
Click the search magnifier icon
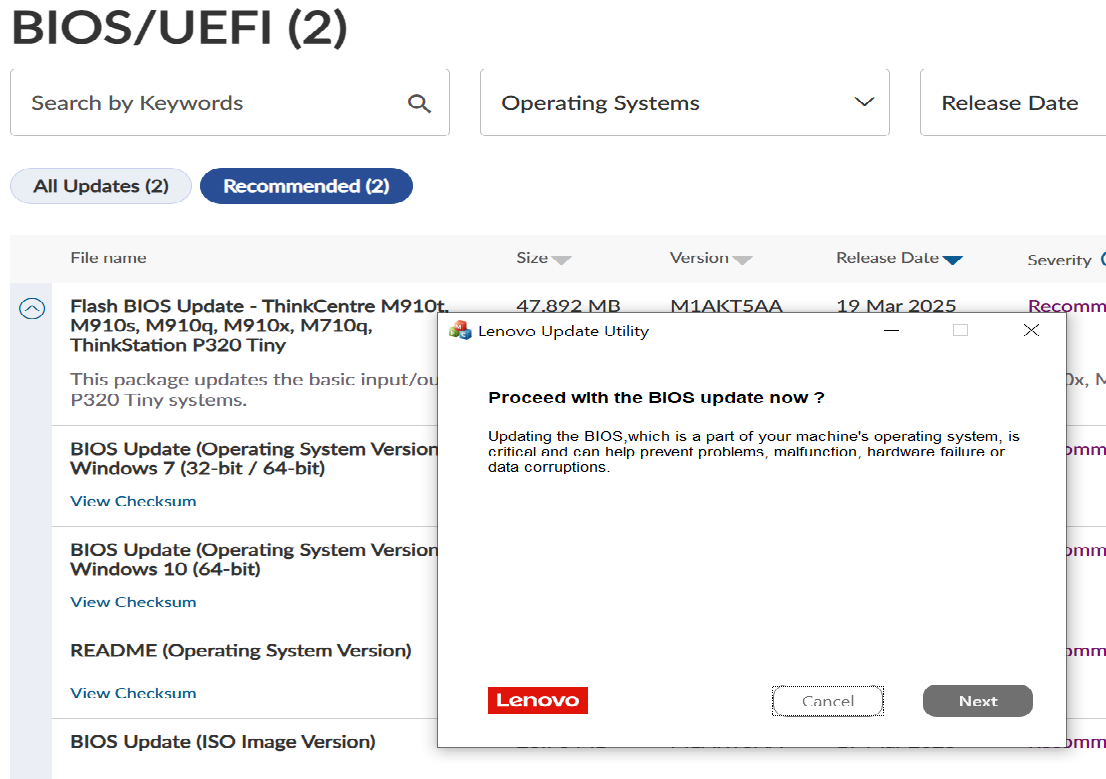(419, 103)
